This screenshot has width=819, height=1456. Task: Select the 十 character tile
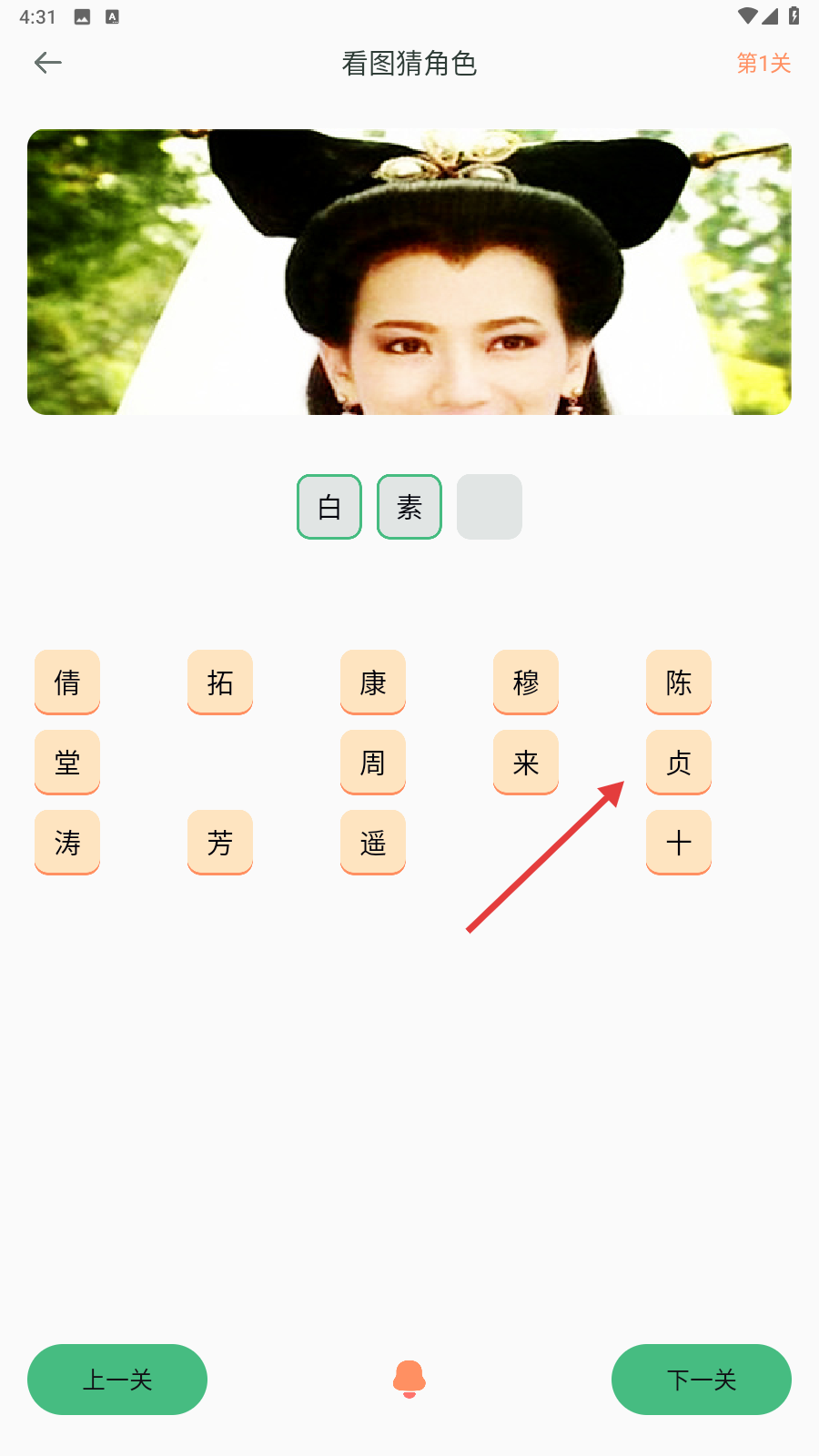(679, 843)
